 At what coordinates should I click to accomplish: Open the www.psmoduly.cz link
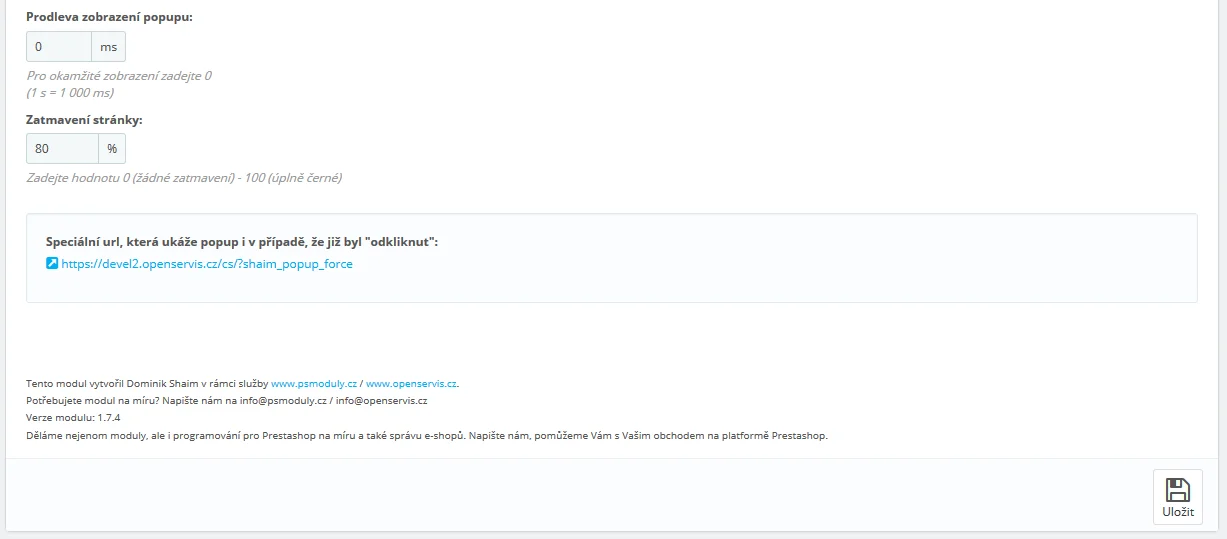tap(314, 383)
